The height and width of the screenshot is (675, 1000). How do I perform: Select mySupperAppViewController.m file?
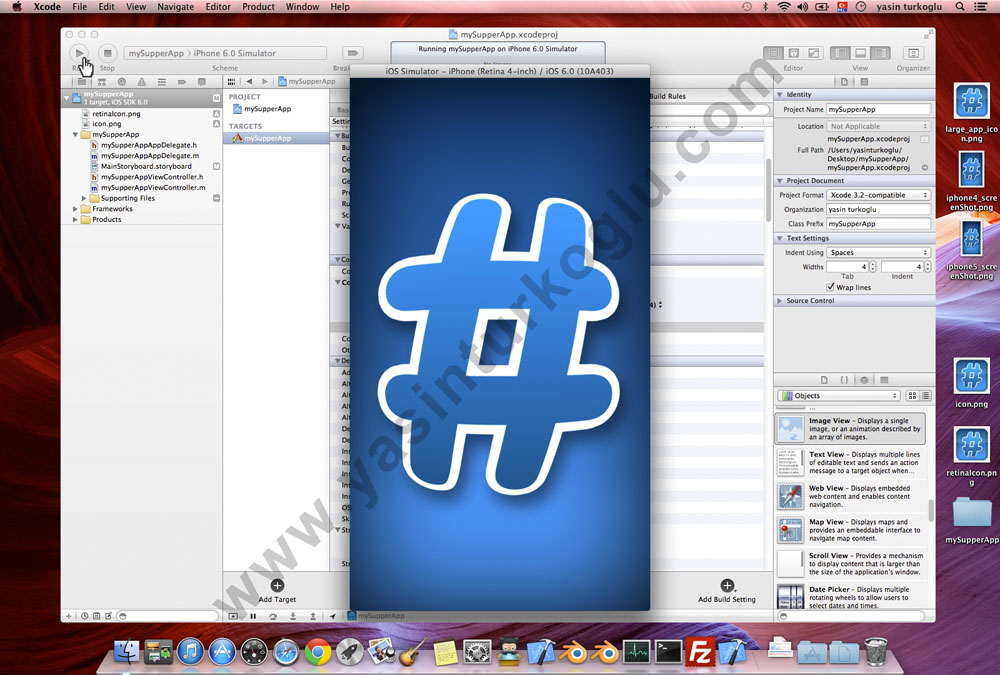(153, 188)
